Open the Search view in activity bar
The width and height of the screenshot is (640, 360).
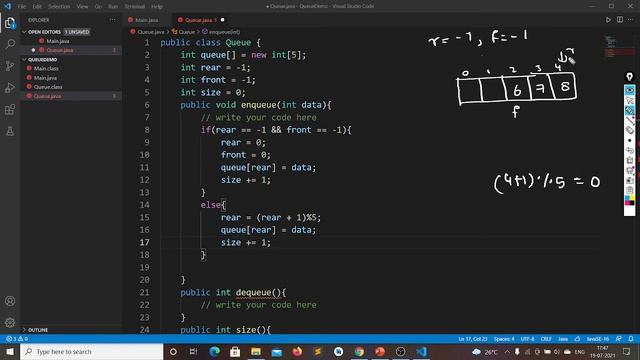pos(10,44)
